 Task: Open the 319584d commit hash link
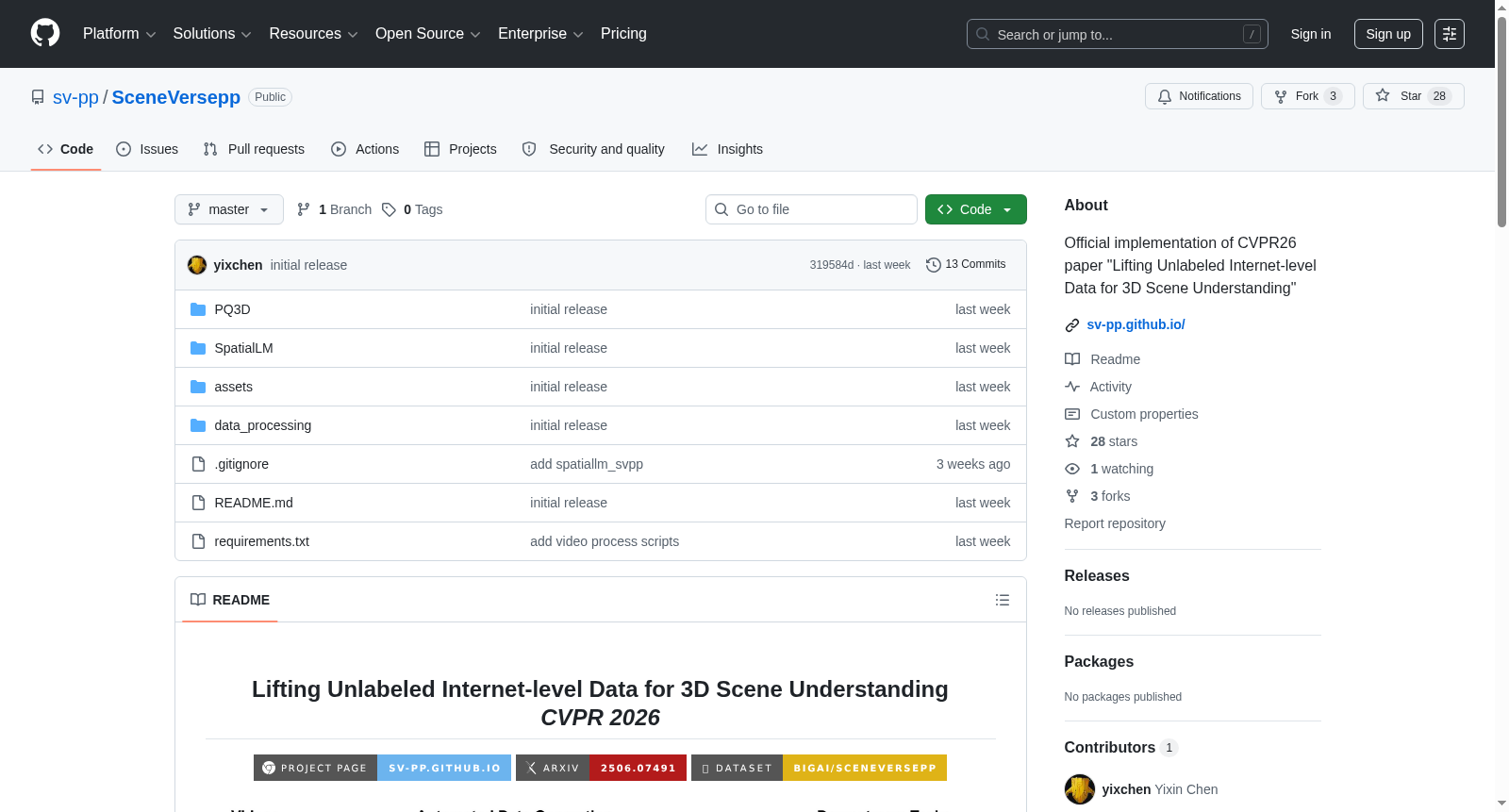tap(832, 265)
